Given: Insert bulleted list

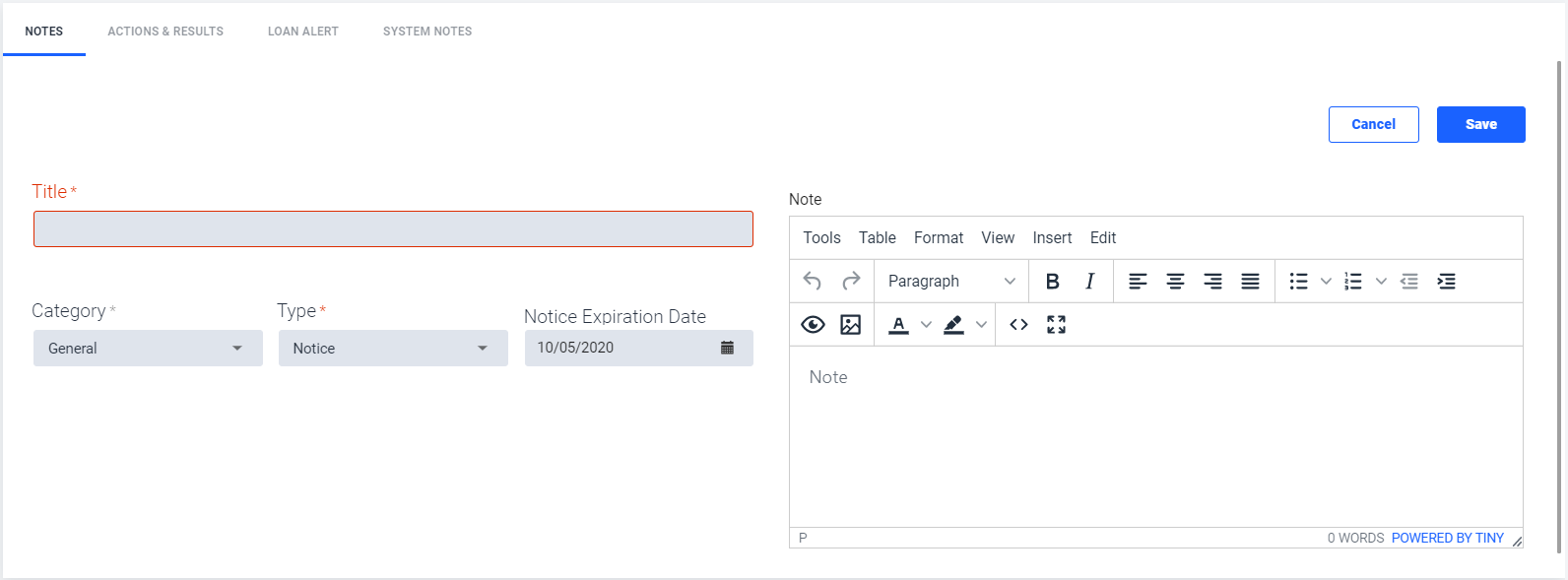Looking at the screenshot, I should click(x=1299, y=282).
